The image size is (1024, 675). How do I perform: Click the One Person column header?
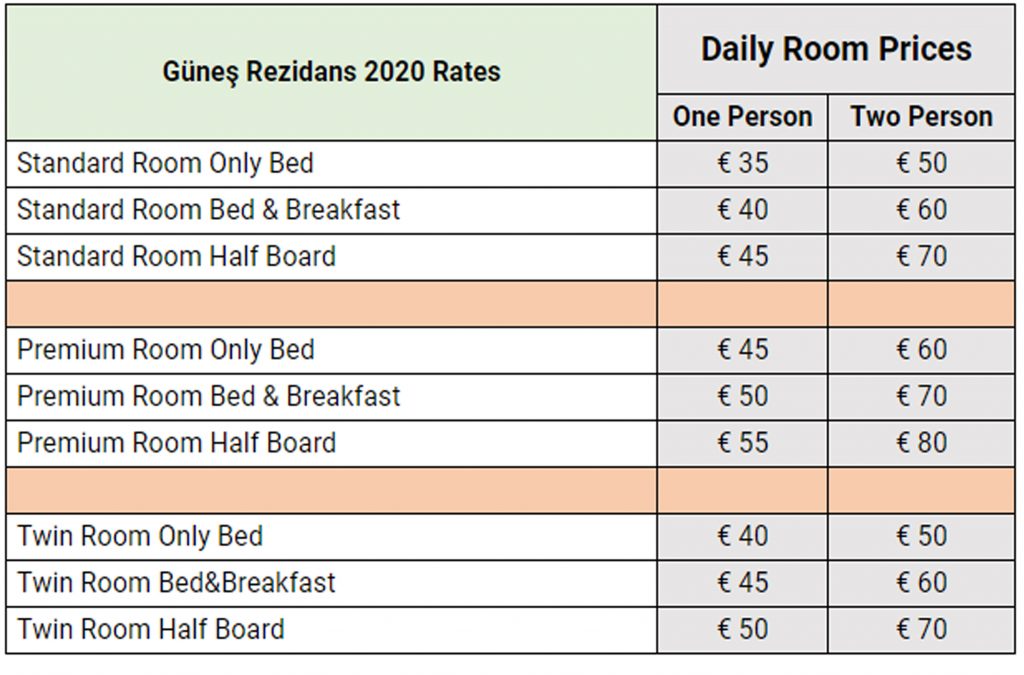coord(743,117)
